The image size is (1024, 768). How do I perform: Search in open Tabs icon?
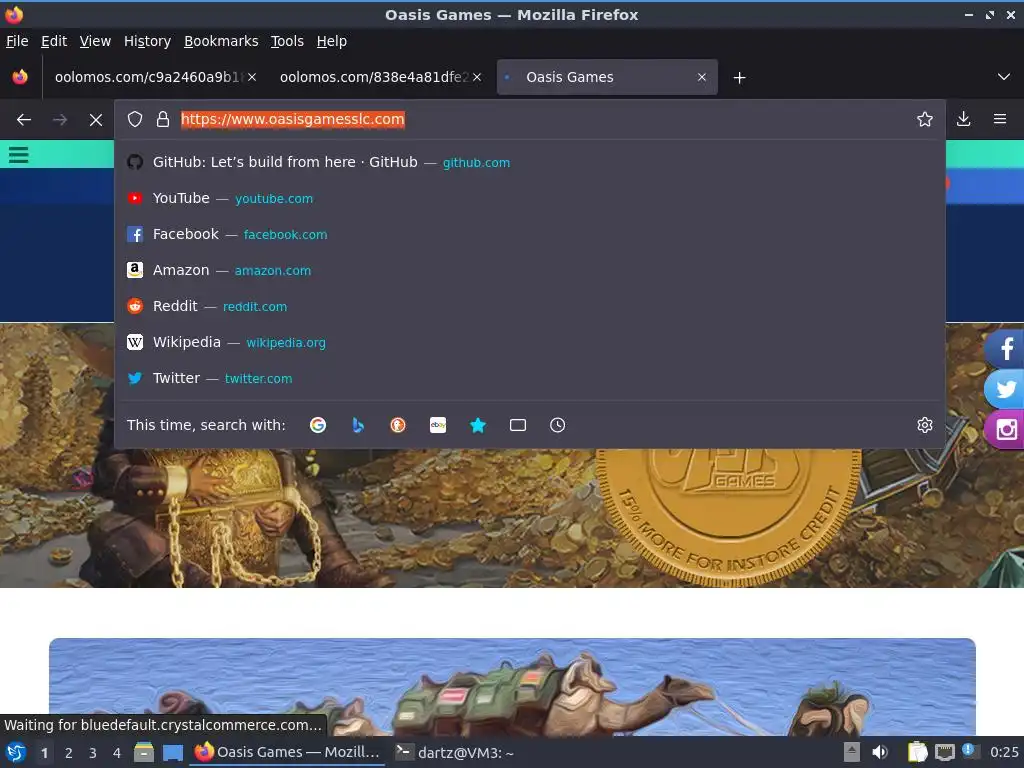518,425
